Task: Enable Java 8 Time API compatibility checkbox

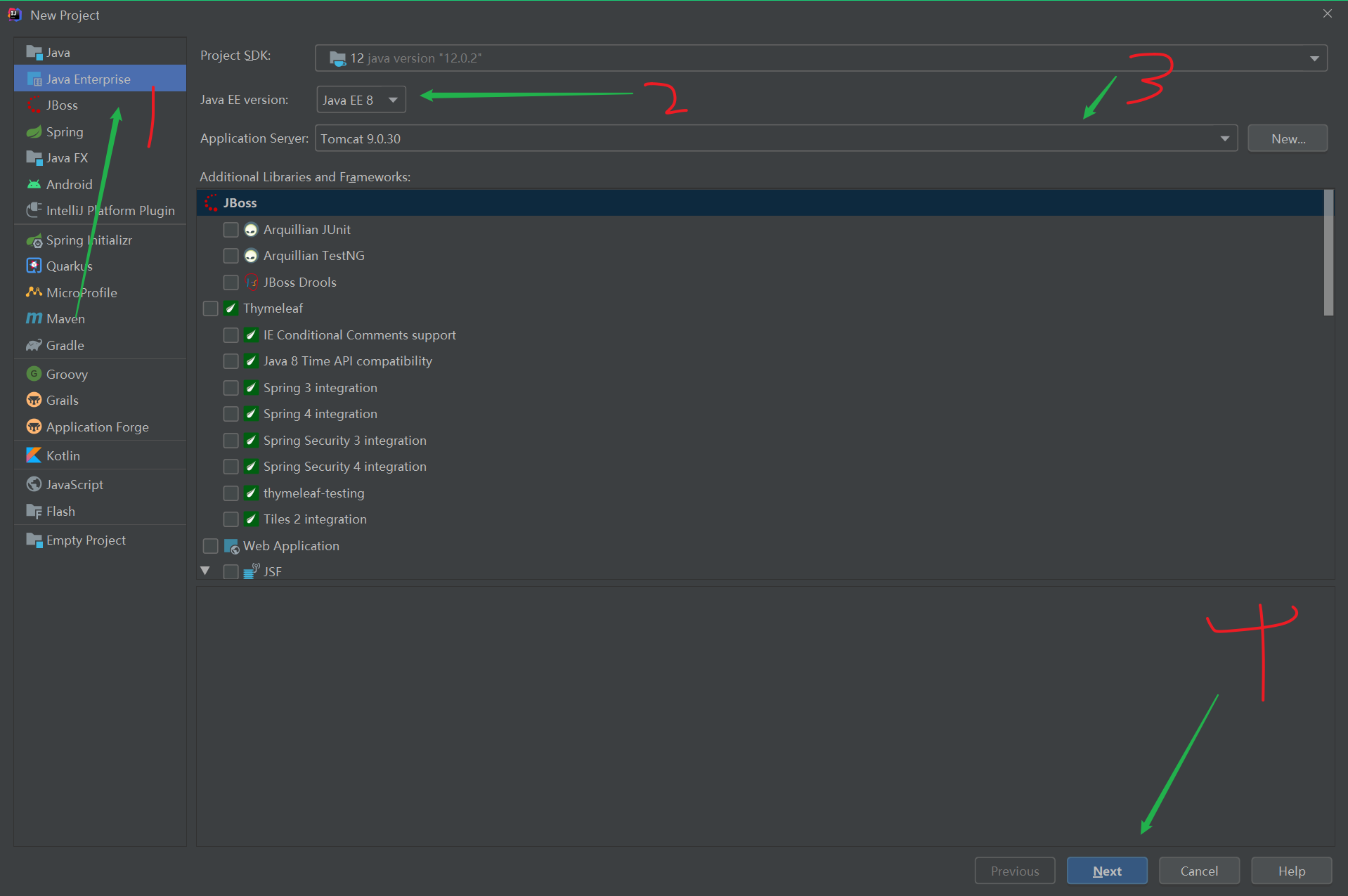Action: [231, 361]
